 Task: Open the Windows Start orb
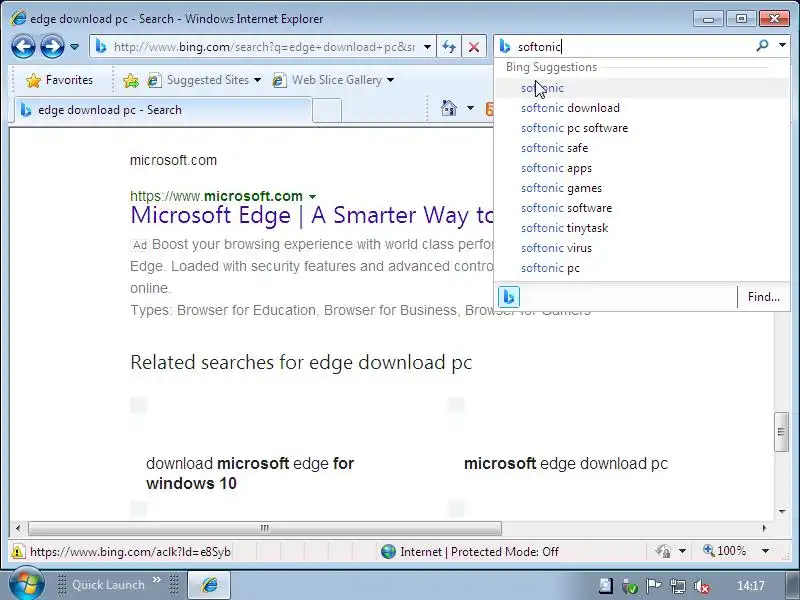(27, 584)
